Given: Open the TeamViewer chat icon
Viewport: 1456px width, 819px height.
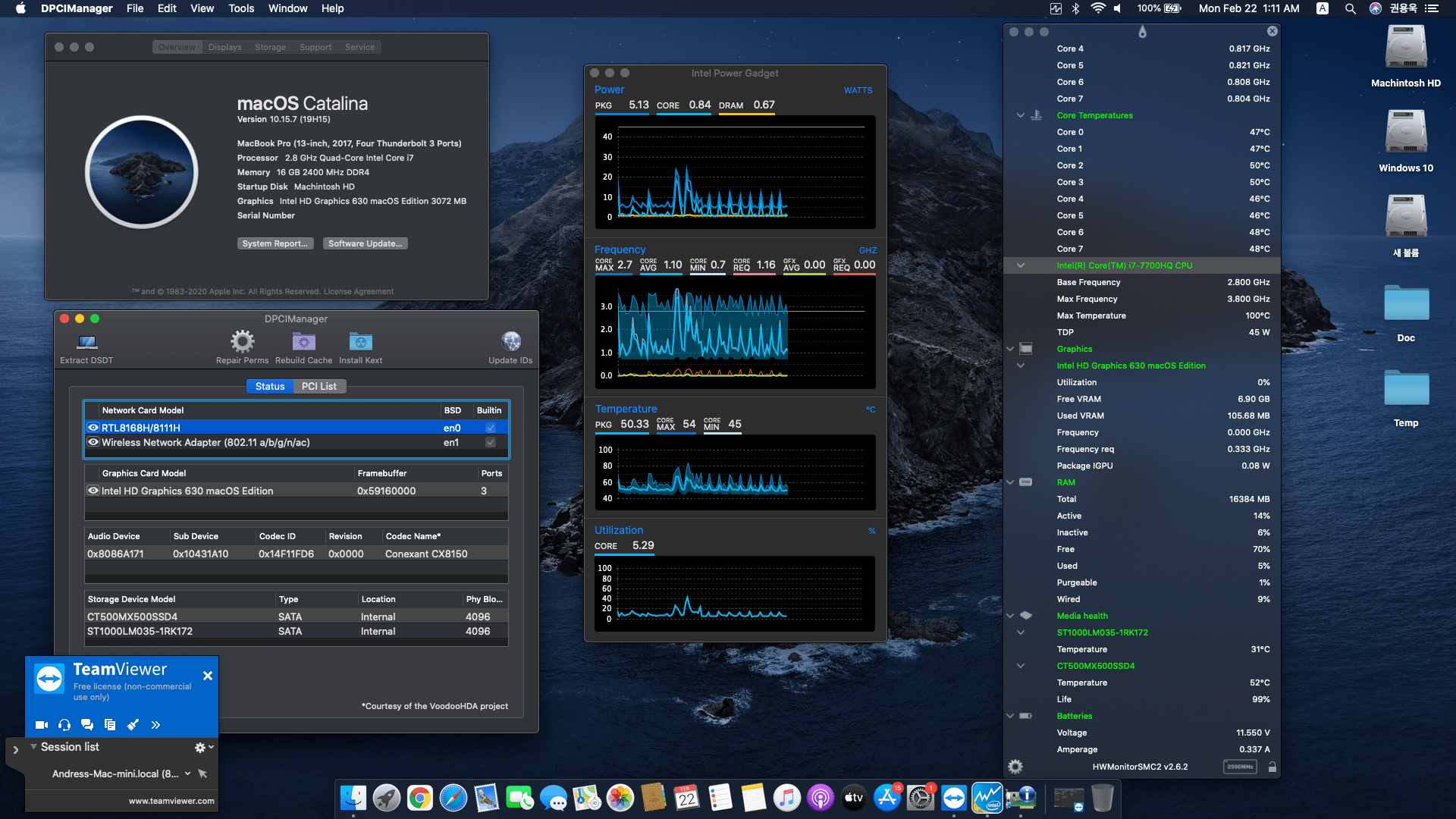Looking at the screenshot, I should pos(87,724).
